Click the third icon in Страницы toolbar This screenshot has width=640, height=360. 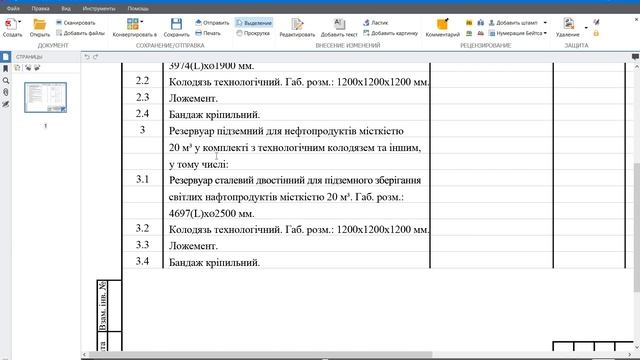click(x=37, y=68)
